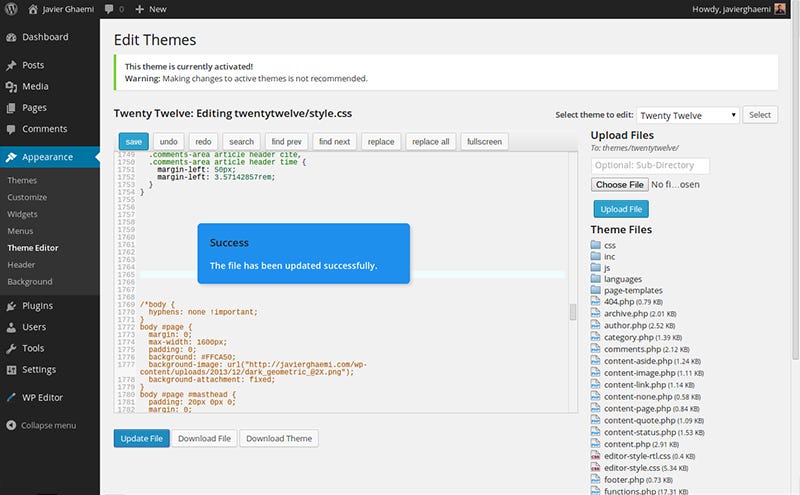Click the Select theme button
This screenshot has width=800, height=495.
coord(760,115)
